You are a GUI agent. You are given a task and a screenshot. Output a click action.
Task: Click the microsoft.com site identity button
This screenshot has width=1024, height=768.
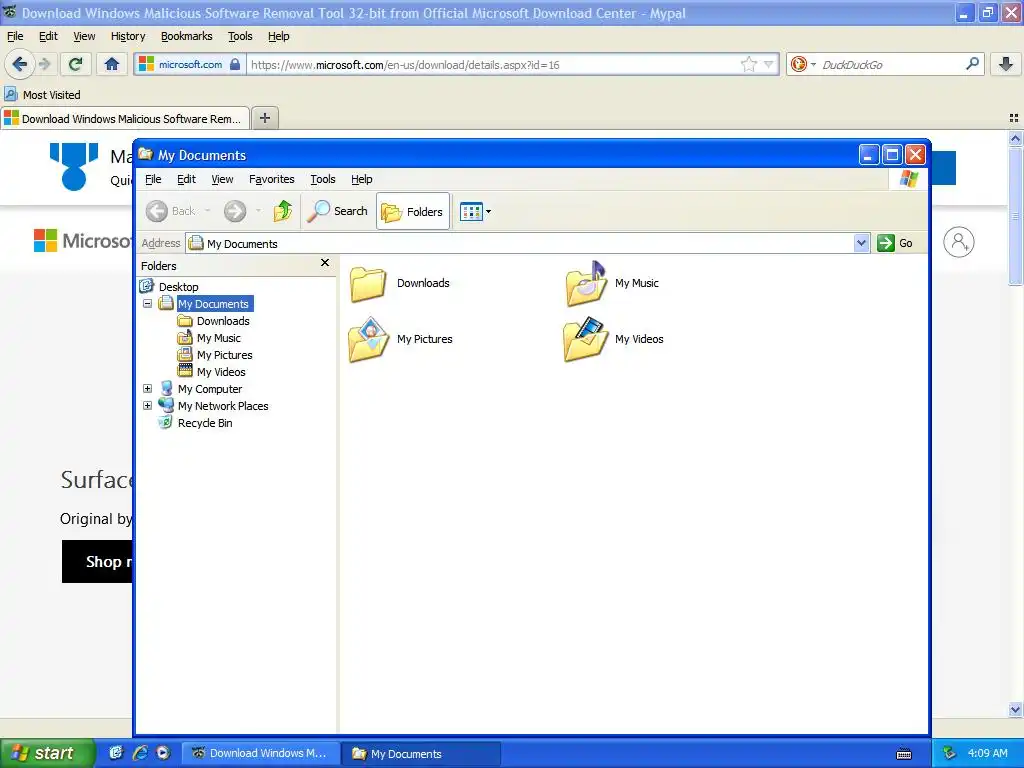click(190, 64)
